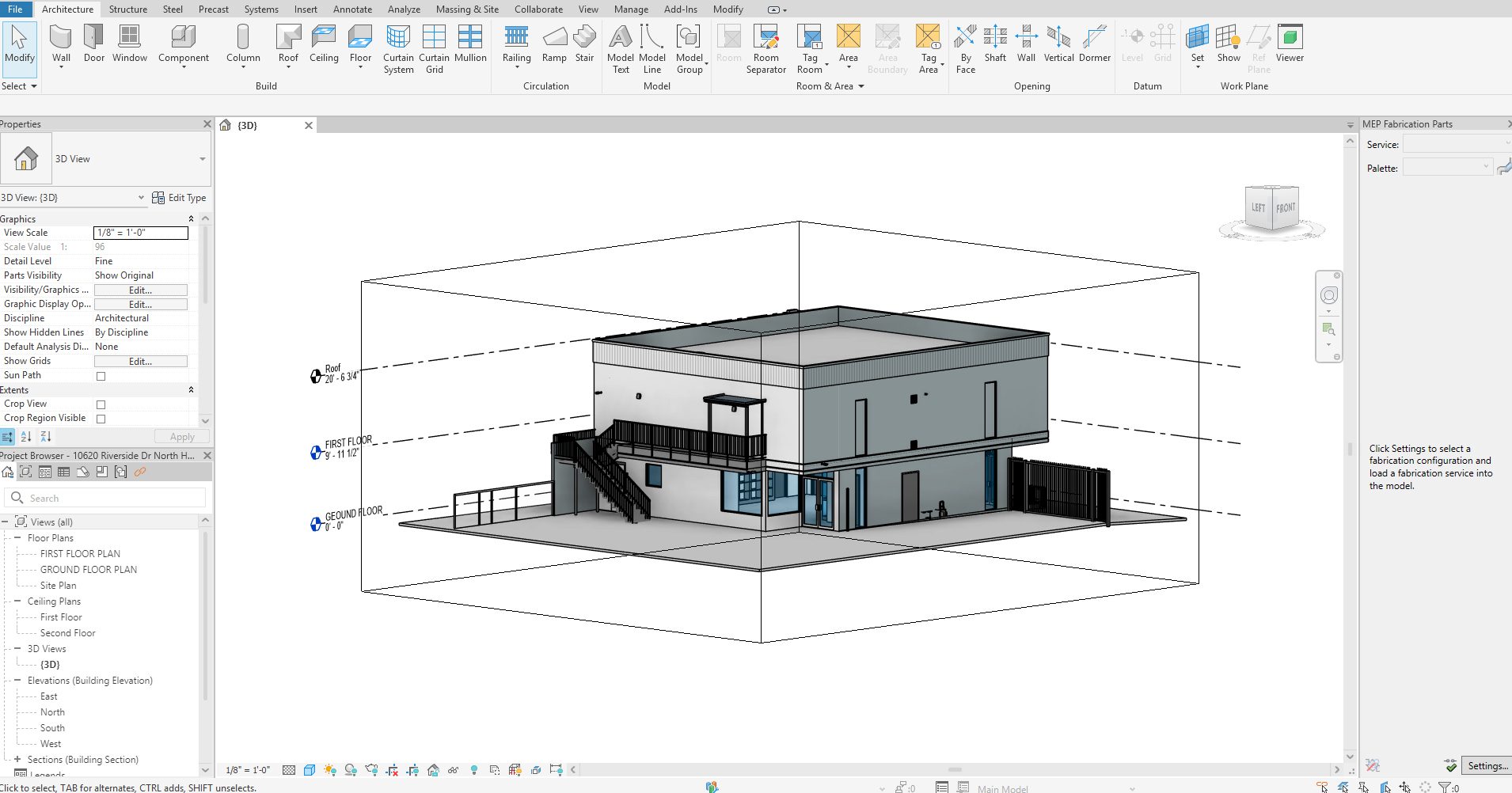The height and width of the screenshot is (793, 1512).
Task: Open the Service dropdown in MEP Fabrication Parts
Action: pyautogui.click(x=1505, y=144)
